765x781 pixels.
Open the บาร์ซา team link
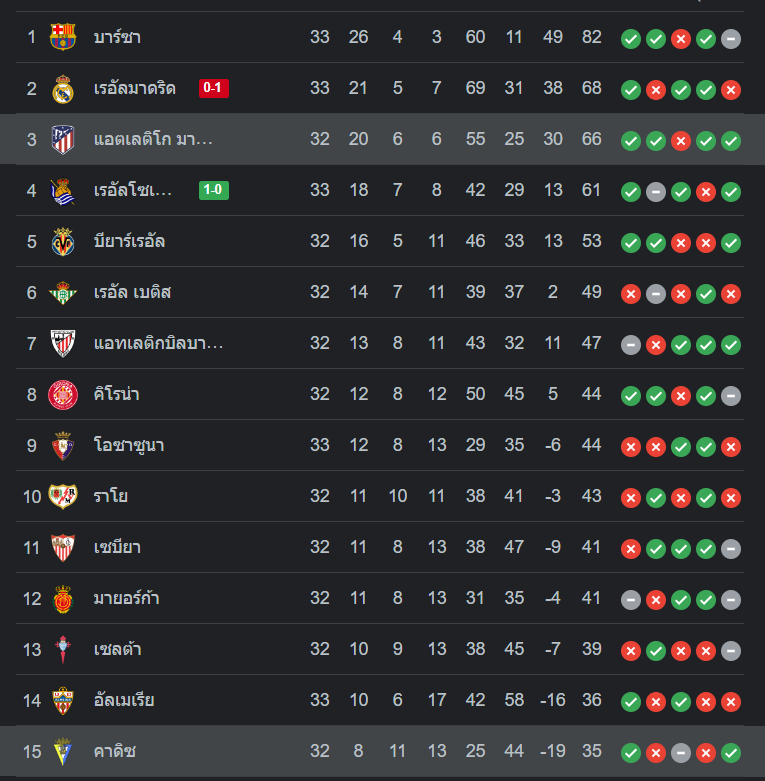click(x=116, y=38)
